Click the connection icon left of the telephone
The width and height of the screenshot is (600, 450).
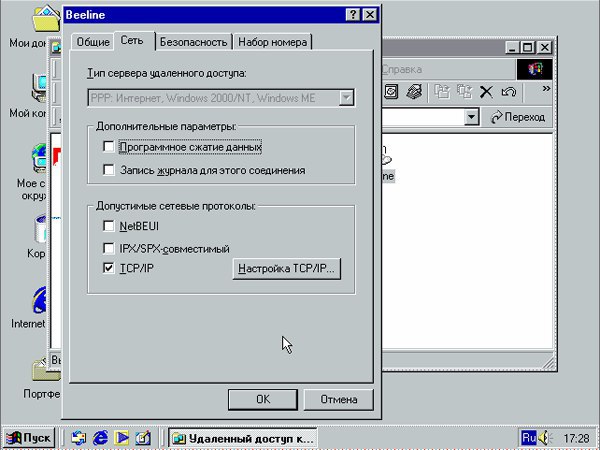391,92
